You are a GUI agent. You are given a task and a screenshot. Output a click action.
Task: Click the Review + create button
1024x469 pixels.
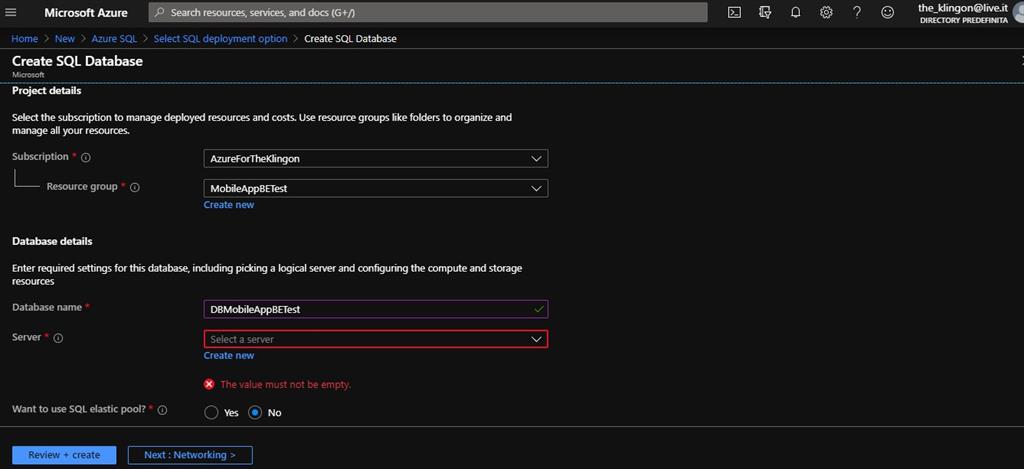64,455
